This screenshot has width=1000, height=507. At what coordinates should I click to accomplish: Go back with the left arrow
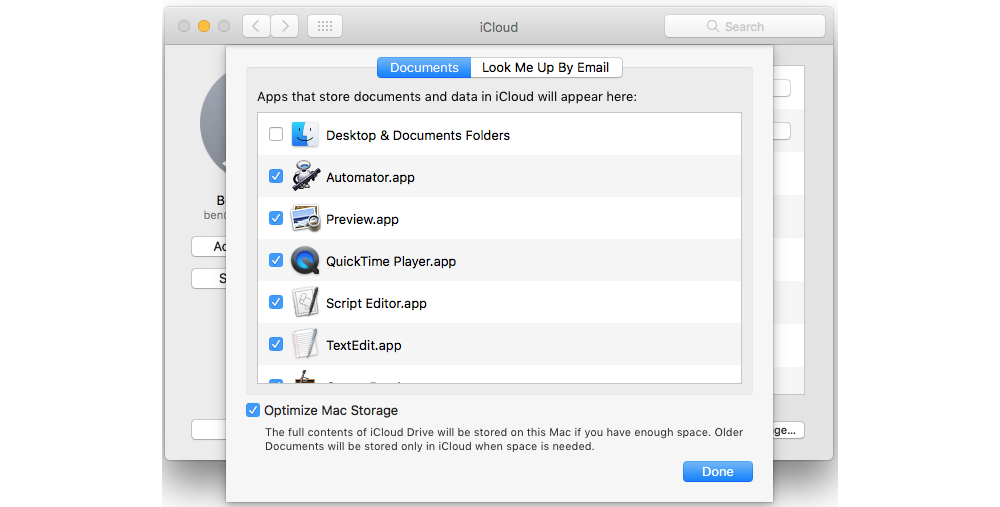(256, 27)
